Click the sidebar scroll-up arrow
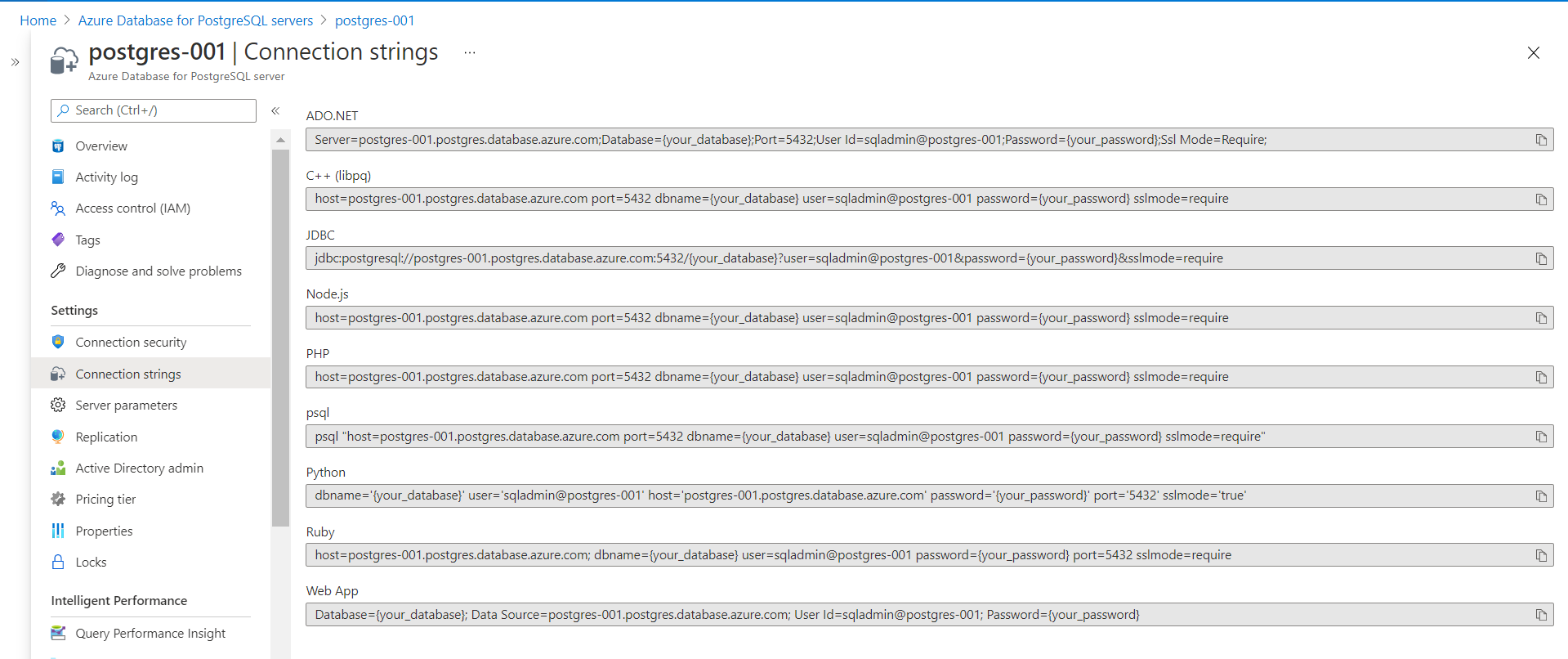The image size is (1568, 659). coord(280,140)
